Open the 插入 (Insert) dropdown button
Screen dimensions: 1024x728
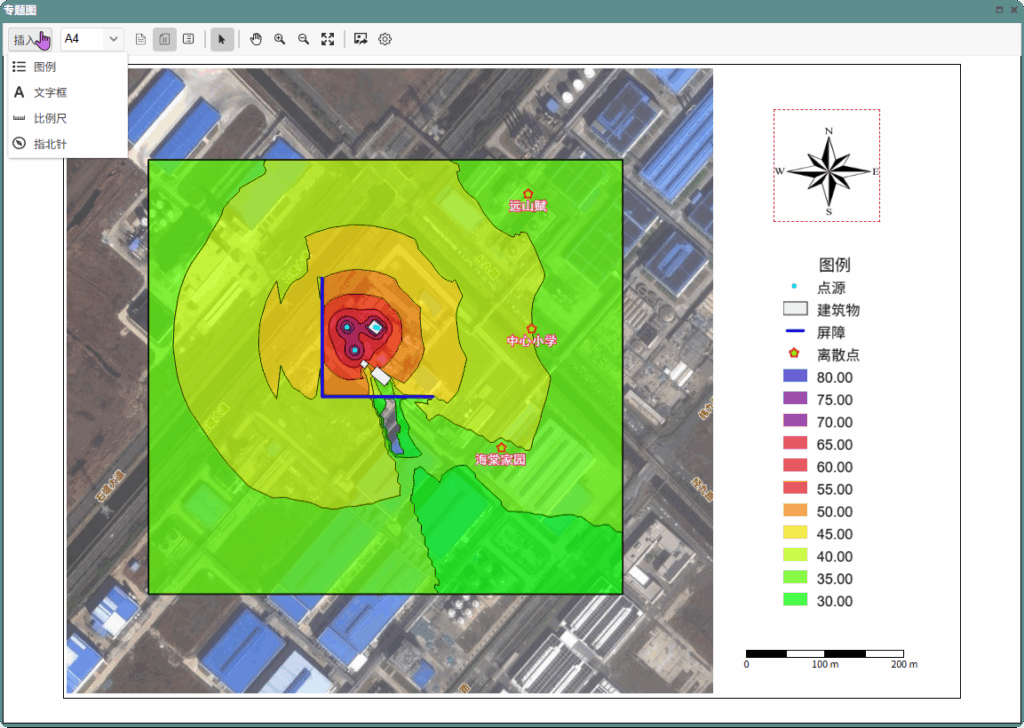(x=30, y=40)
